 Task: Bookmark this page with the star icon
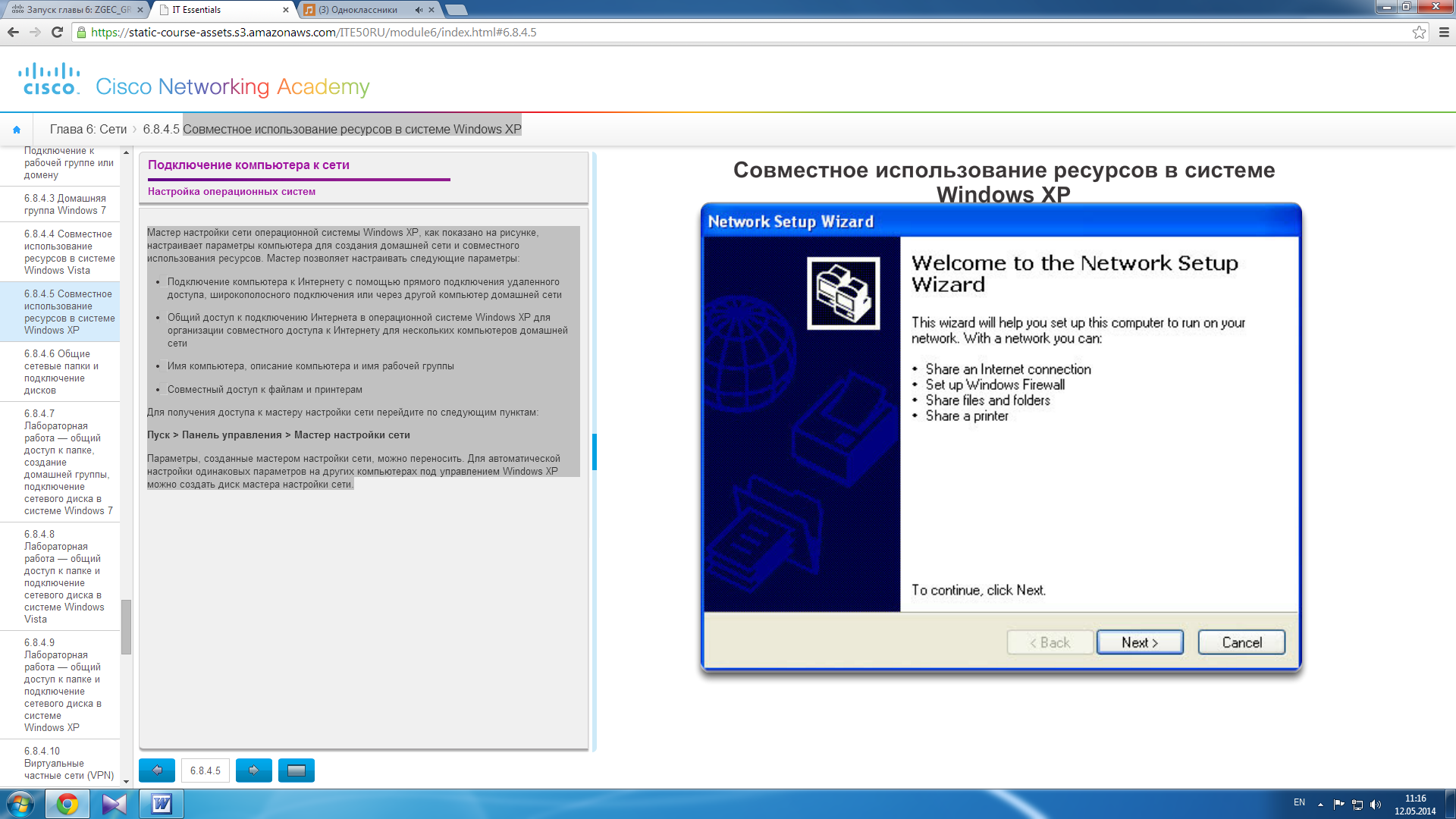coord(1419,32)
